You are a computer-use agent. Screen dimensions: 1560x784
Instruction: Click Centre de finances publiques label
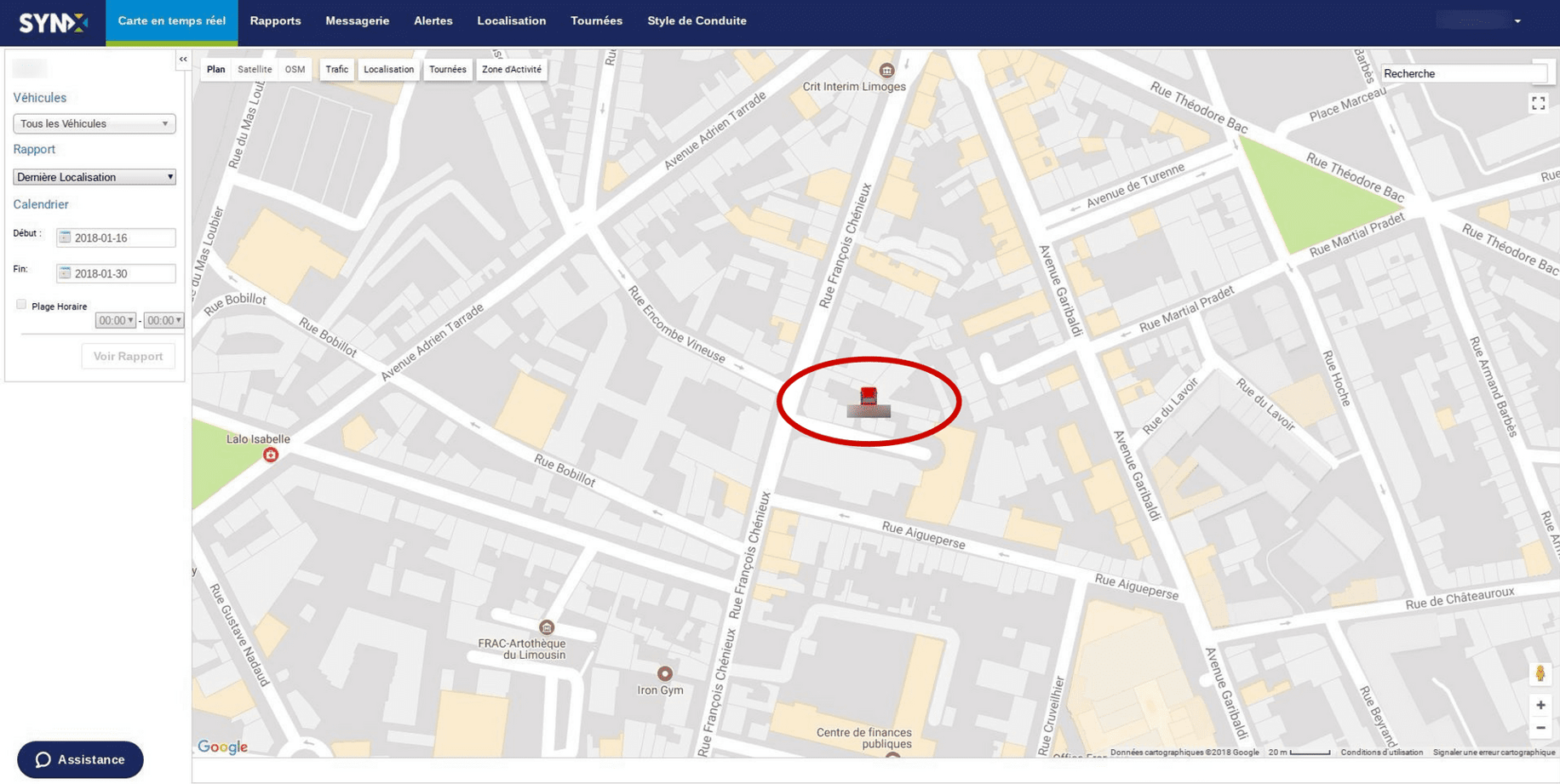tap(863, 738)
